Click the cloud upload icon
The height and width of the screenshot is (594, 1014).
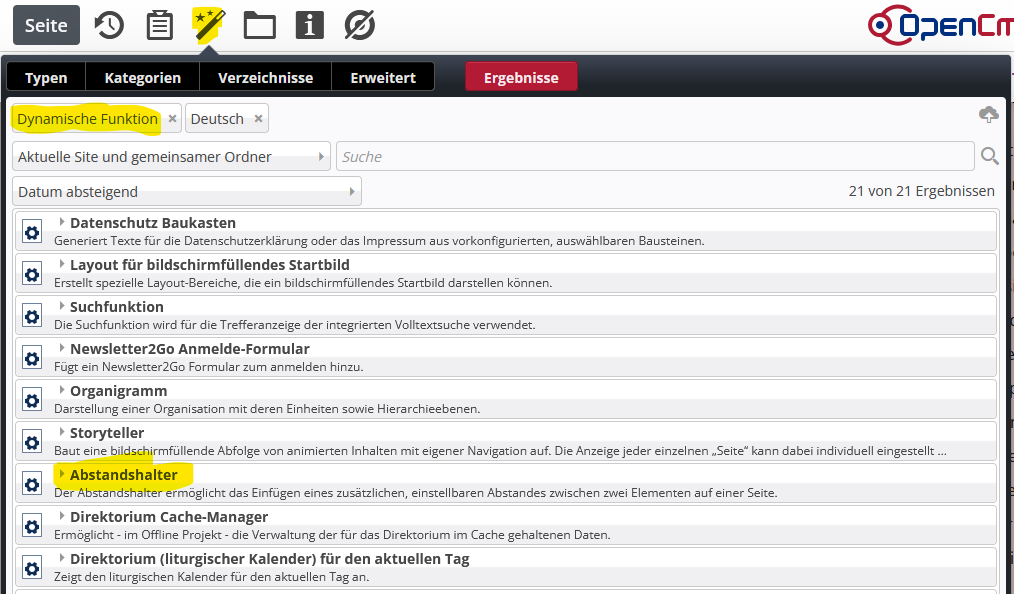(988, 115)
